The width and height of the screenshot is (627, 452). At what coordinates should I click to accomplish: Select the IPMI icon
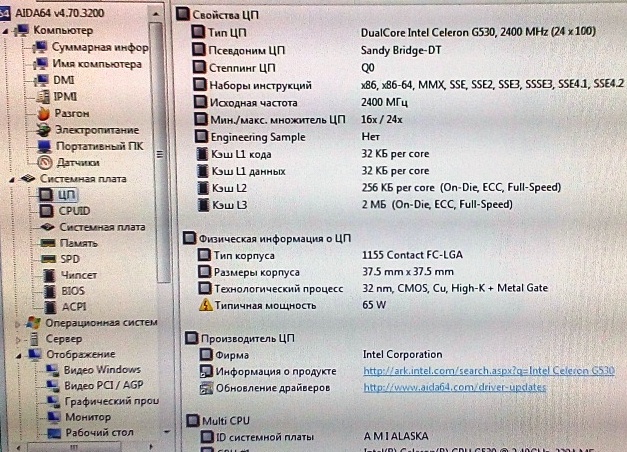(x=42, y=96)
